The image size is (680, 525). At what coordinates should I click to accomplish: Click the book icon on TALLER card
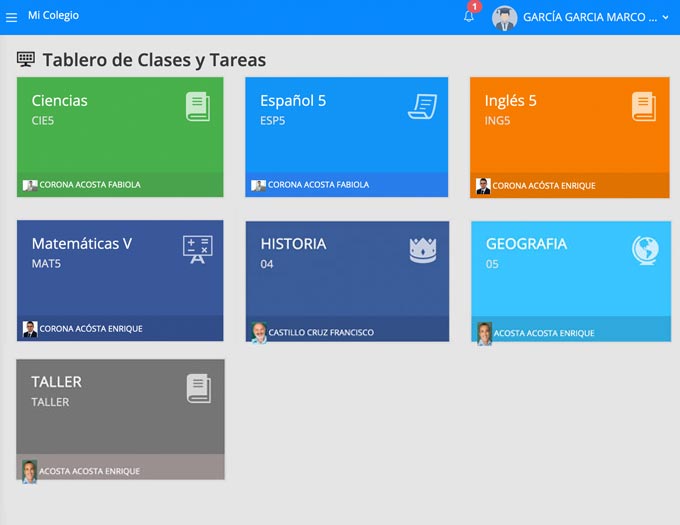[199, 388]
